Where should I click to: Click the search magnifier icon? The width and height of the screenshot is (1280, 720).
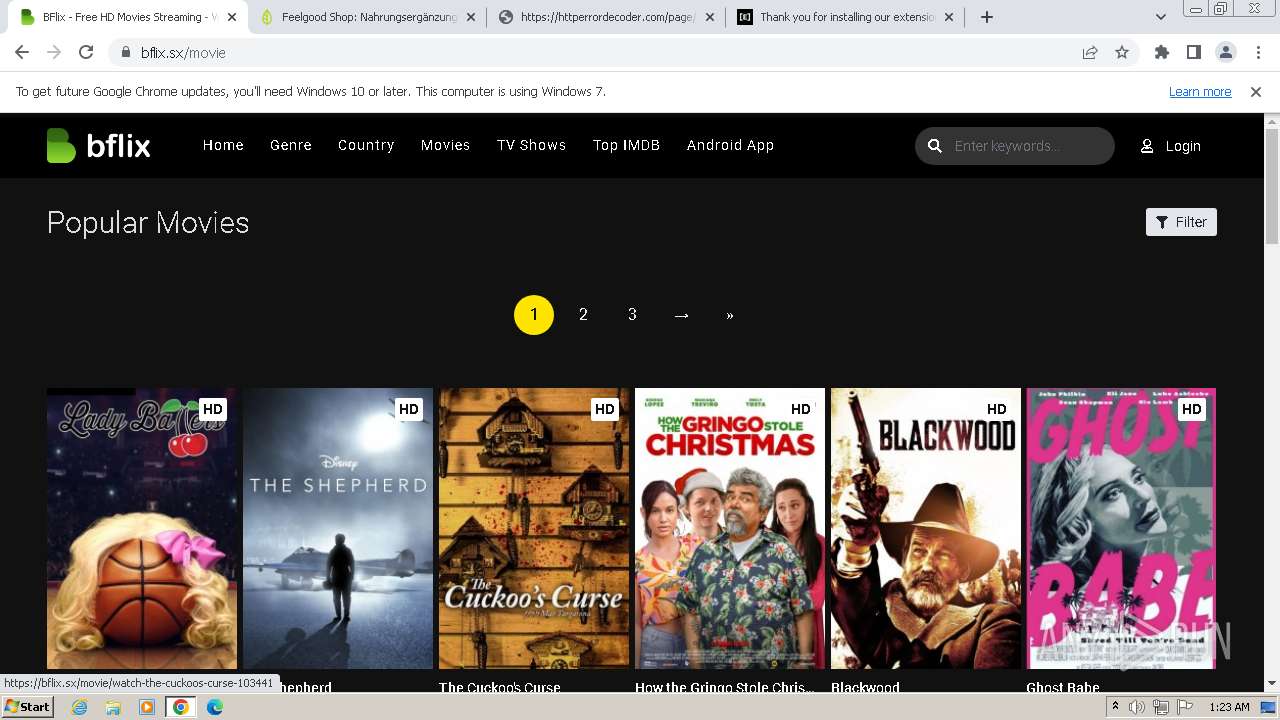click(x=935, y=146)
